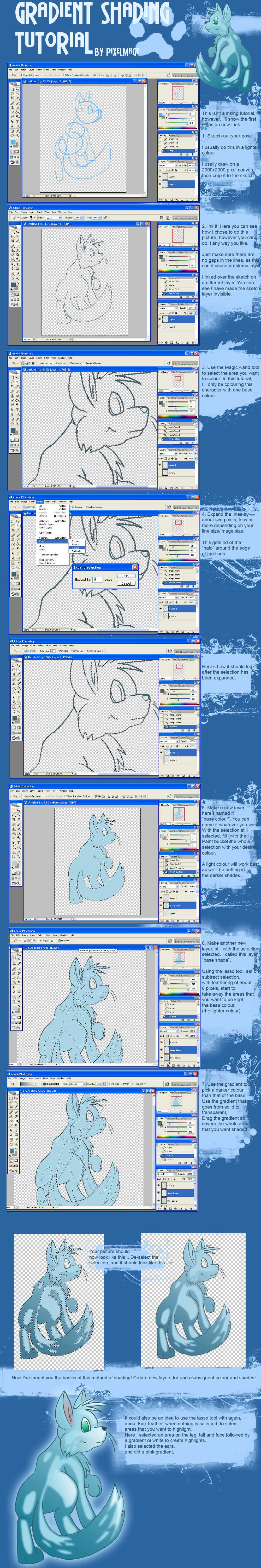Tick Show Transform Controls in step 1 screenshot
Screen dimensions: 261x1568
coord(64,76)
